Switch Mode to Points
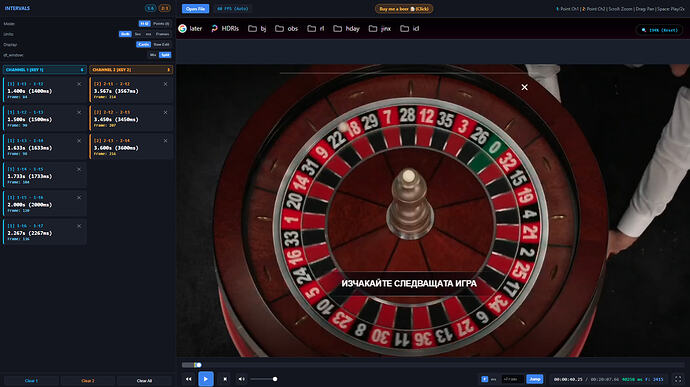This screenshot has width=690, height=387. (161, 23)
